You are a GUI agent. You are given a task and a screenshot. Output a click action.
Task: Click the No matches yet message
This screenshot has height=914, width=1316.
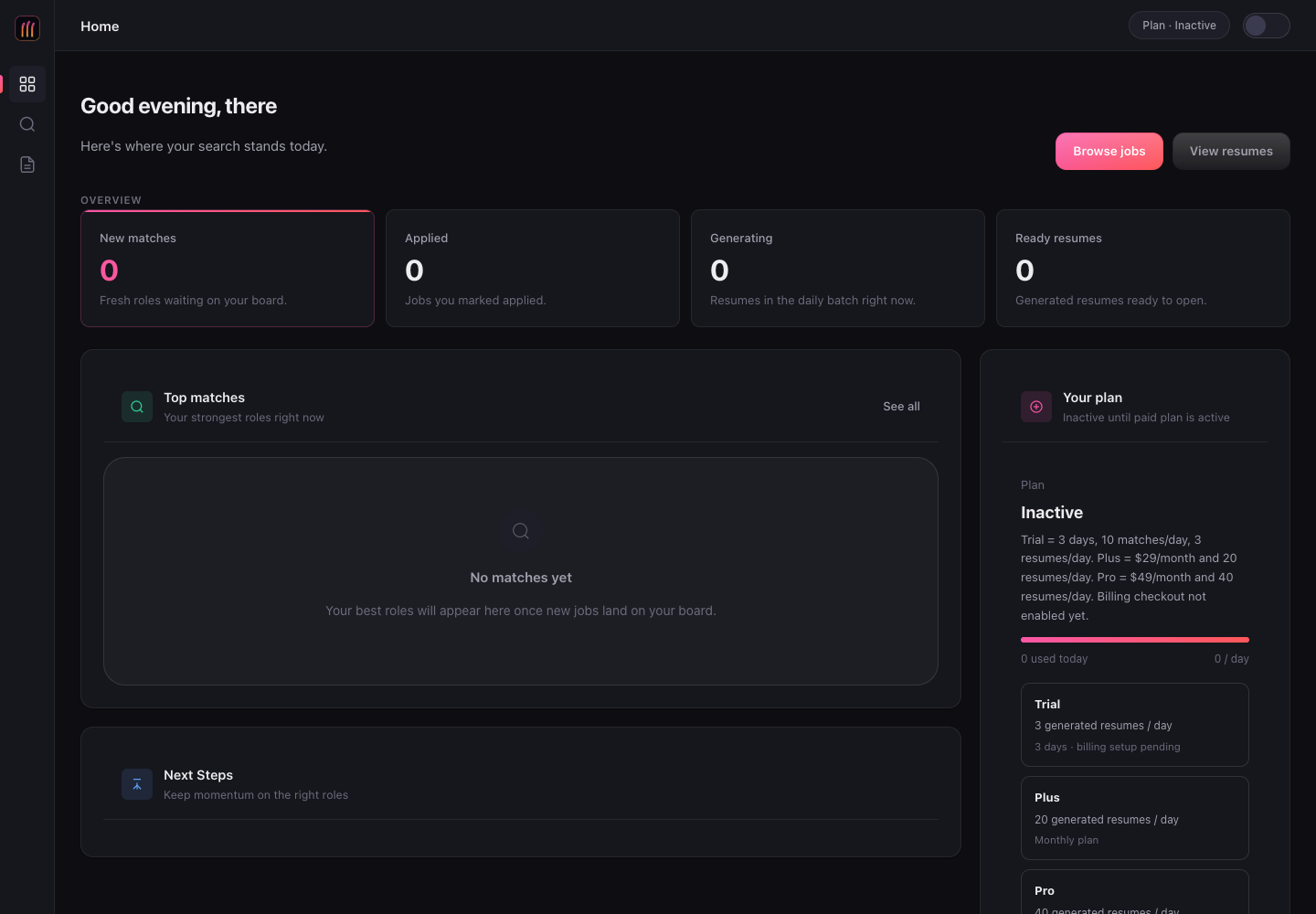point(521,578)
